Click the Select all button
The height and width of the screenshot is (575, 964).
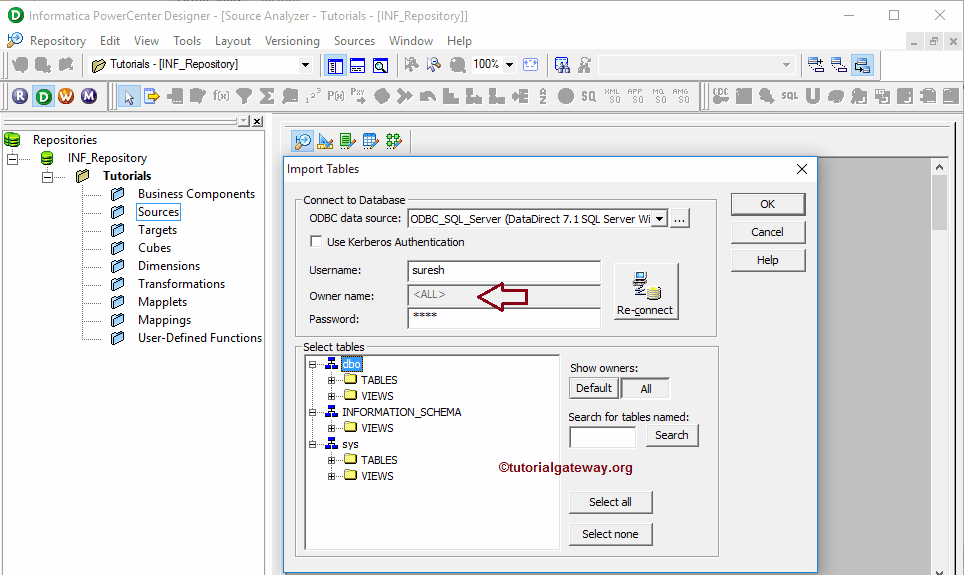(610, 502)
